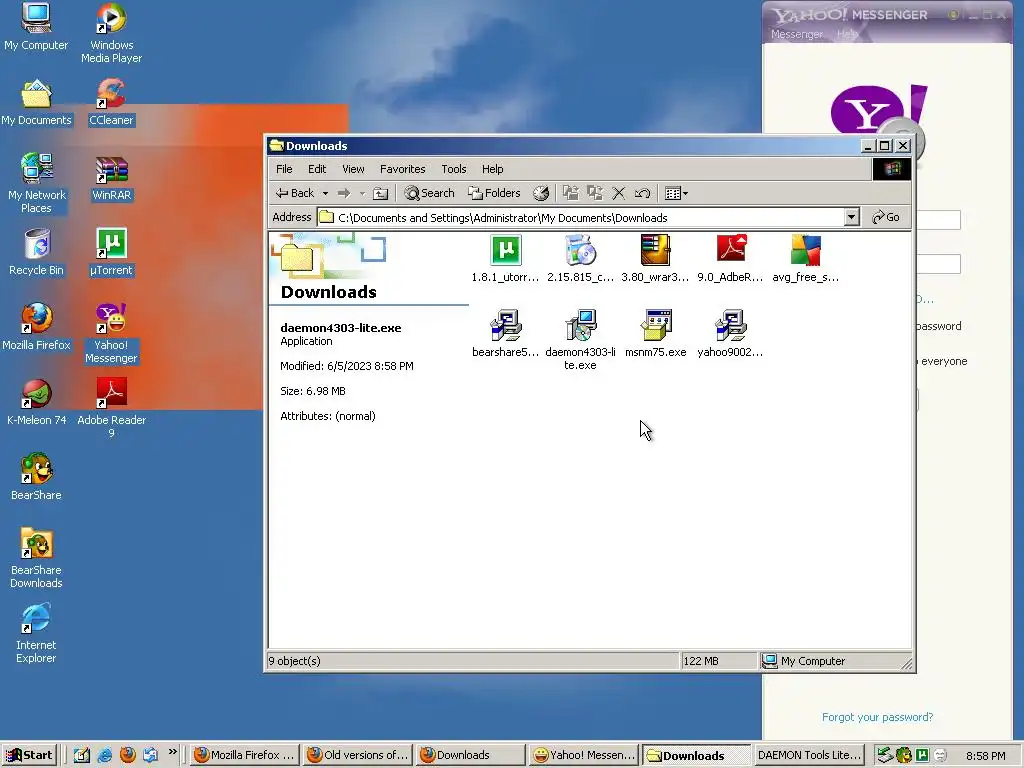Click the Move To toolbar icon
The image size is (1024, 768).
click(571, 193)
